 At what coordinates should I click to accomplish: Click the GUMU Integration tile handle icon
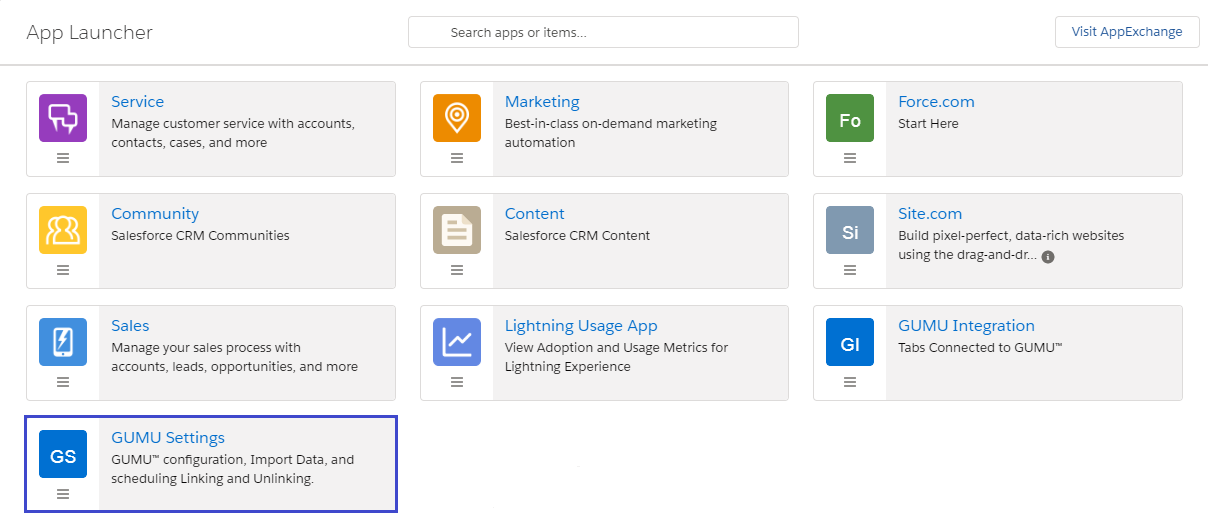pos(850,382)
